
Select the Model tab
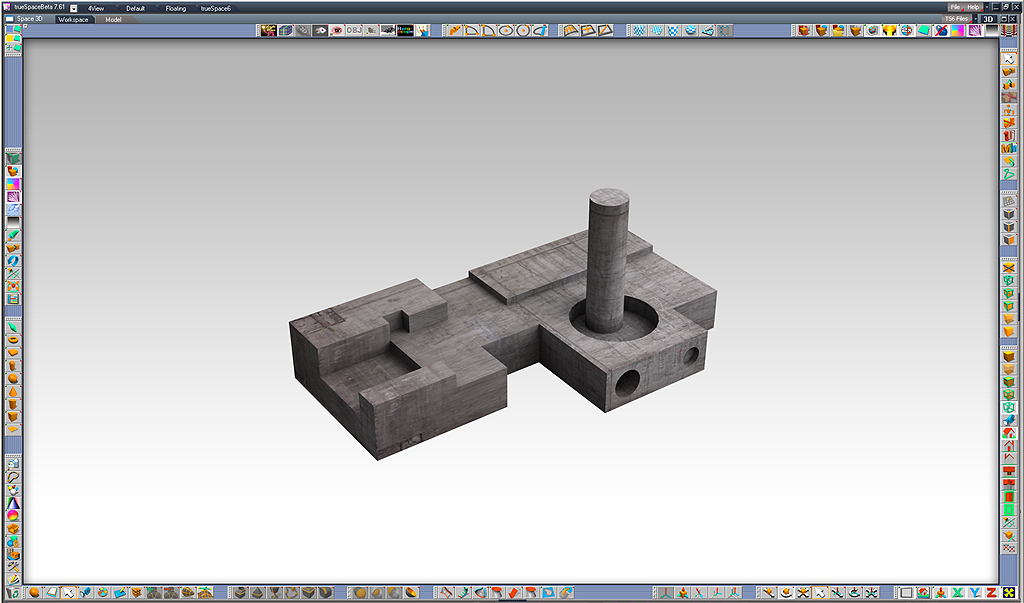coord(114,20)
